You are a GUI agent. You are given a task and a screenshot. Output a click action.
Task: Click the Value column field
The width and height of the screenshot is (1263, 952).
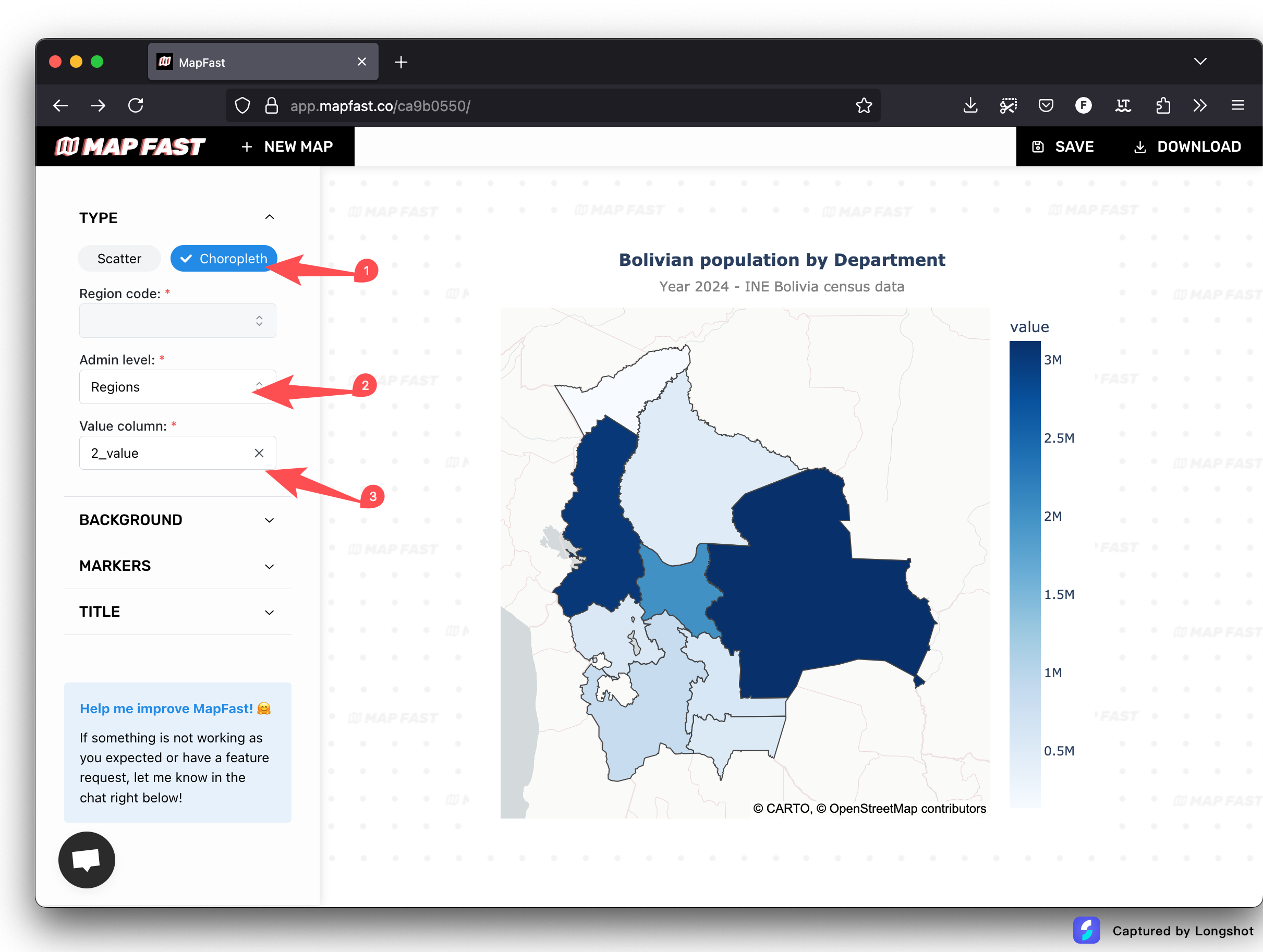pyautogui.click(x=178, y=453)
